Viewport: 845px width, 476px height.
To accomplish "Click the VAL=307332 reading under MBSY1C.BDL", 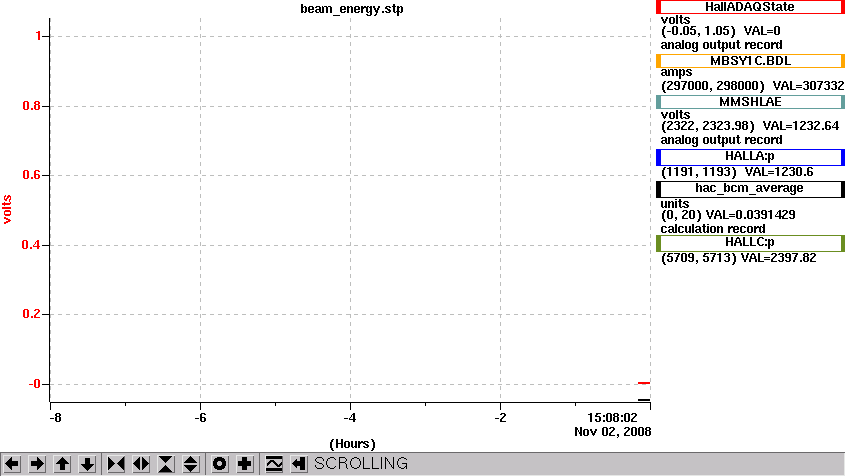I will [x=808, y=86].
